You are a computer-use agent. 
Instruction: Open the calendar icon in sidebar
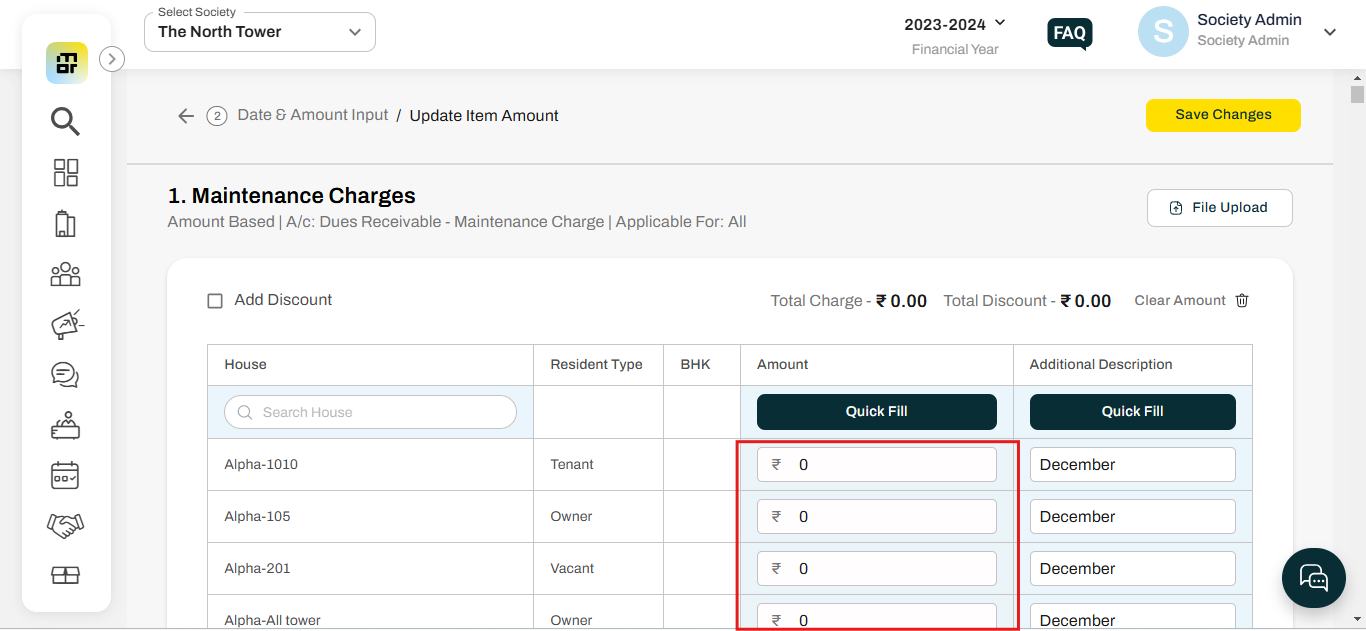pos(65,475)
